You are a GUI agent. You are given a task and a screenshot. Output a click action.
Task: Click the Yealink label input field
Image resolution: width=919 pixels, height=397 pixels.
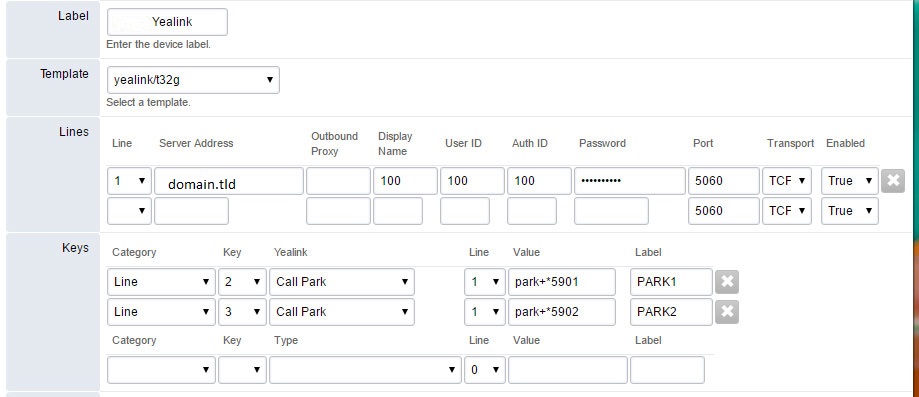[x=167, y=22]
